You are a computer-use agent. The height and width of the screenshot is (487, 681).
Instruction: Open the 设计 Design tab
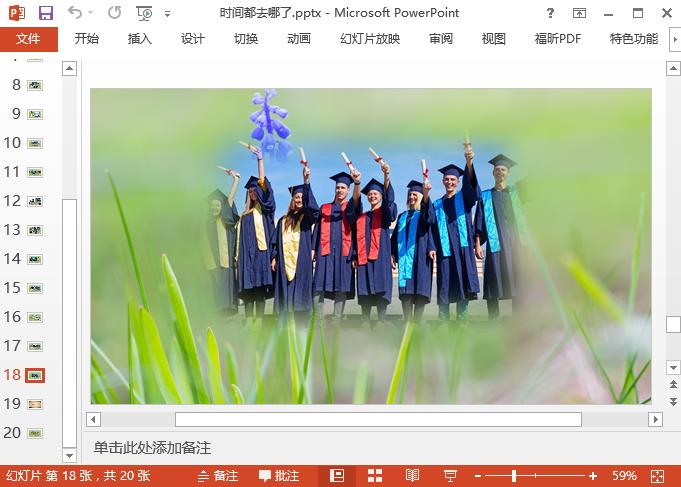193,39
